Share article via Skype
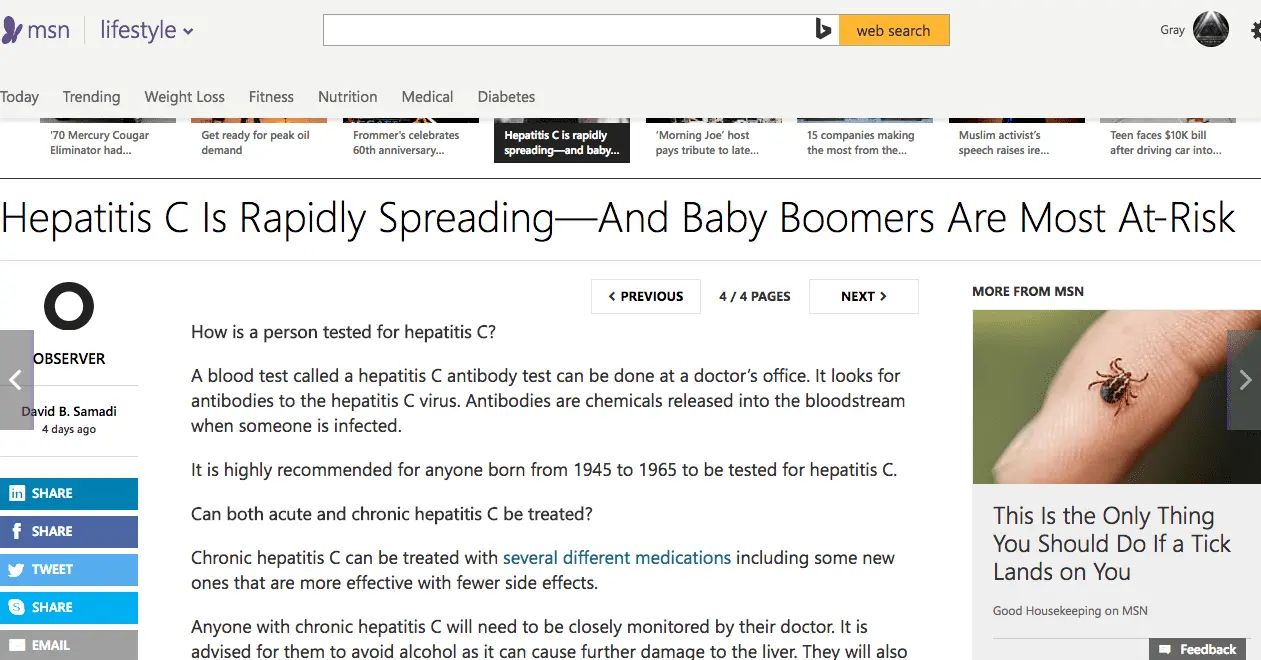This screenshot has height=660, width=1261. coord(68,607)
